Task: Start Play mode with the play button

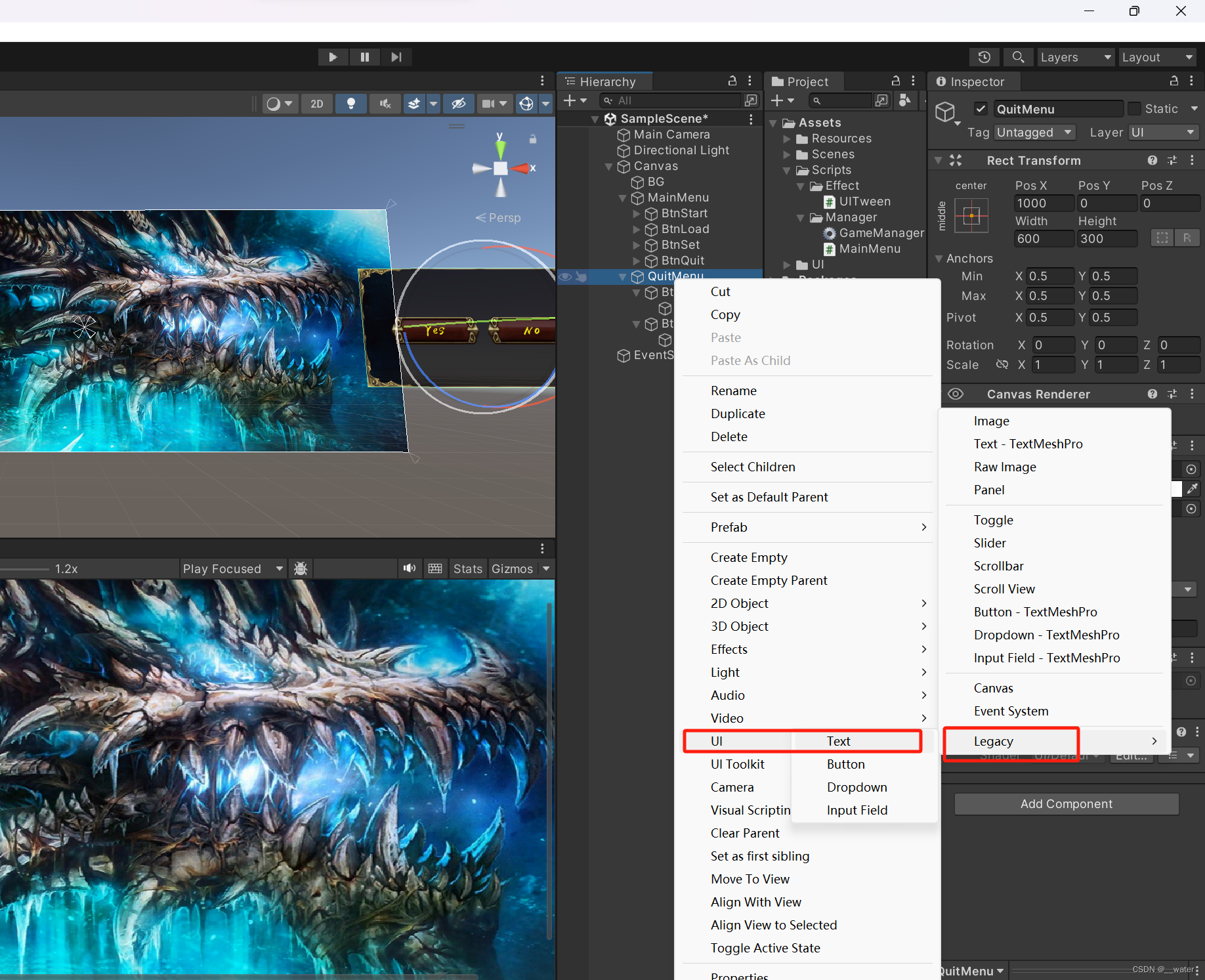Action: click(333, 57)
